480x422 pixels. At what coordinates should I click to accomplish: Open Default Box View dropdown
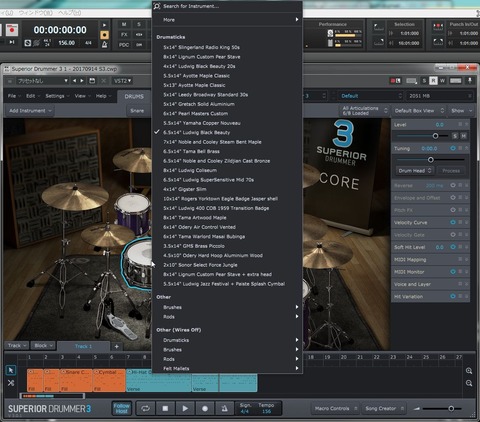(418, 111)
